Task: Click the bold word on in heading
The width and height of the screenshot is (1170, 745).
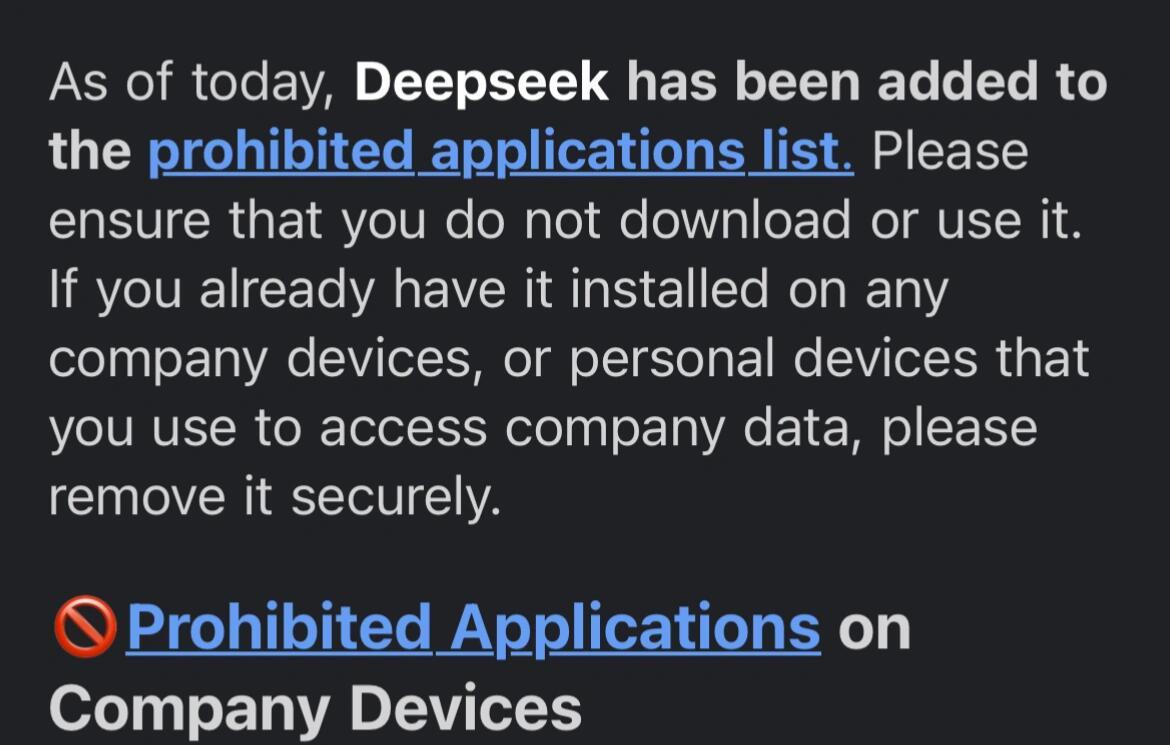Action: [875, 630]
